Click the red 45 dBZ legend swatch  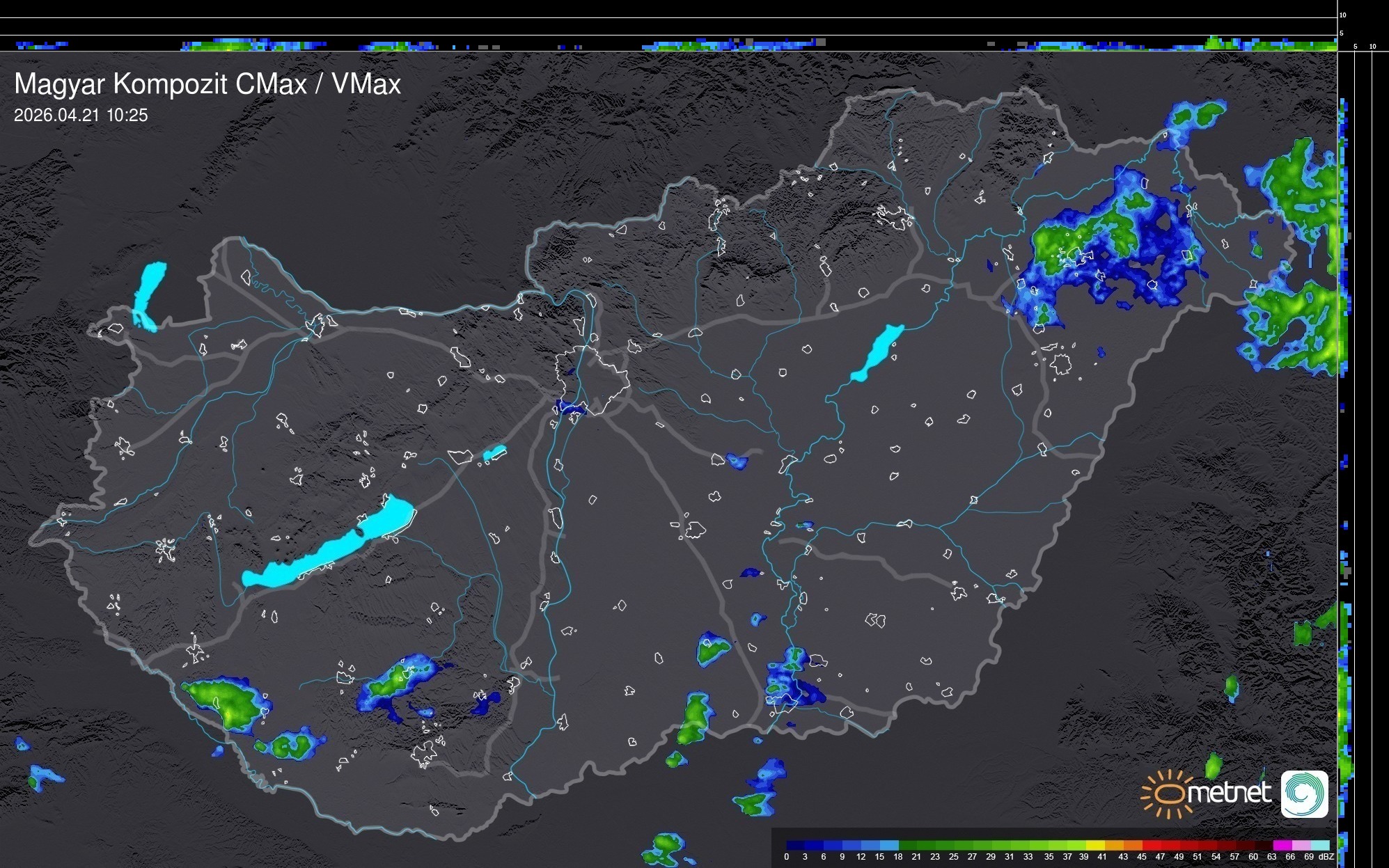pyautogui.click(x=1150, y=845)
